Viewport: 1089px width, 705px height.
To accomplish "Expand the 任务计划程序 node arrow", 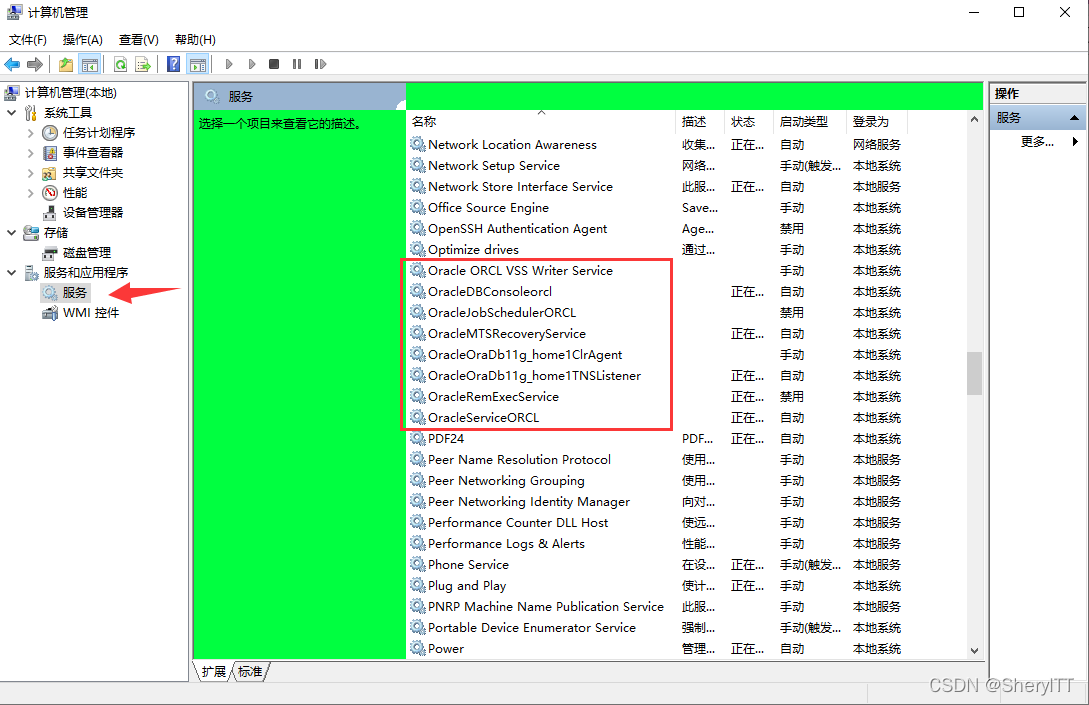I will tap(31, 133).
